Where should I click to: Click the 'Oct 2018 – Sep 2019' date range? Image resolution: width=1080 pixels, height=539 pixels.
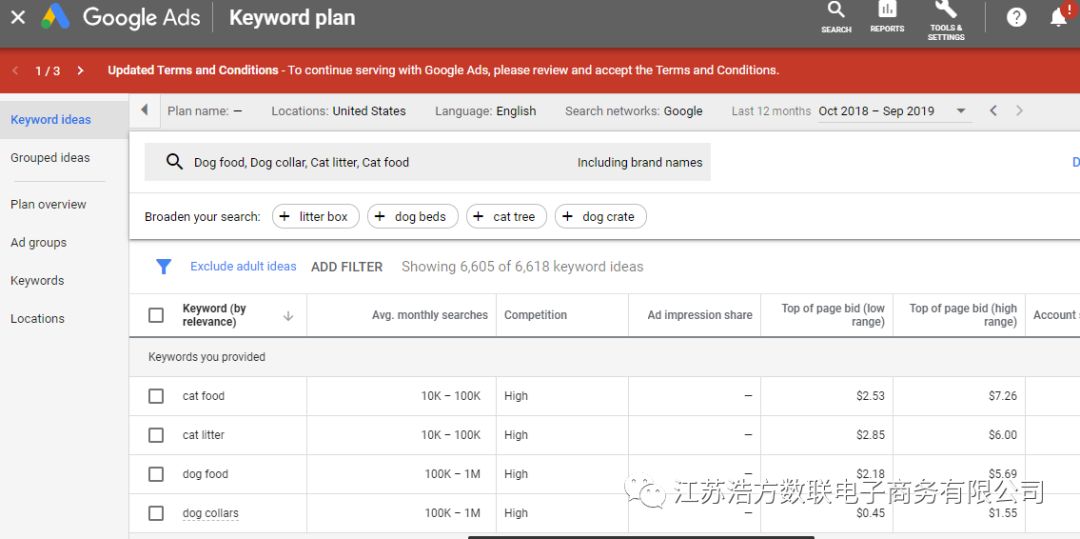pyautogui.click(x=876, y=111)
